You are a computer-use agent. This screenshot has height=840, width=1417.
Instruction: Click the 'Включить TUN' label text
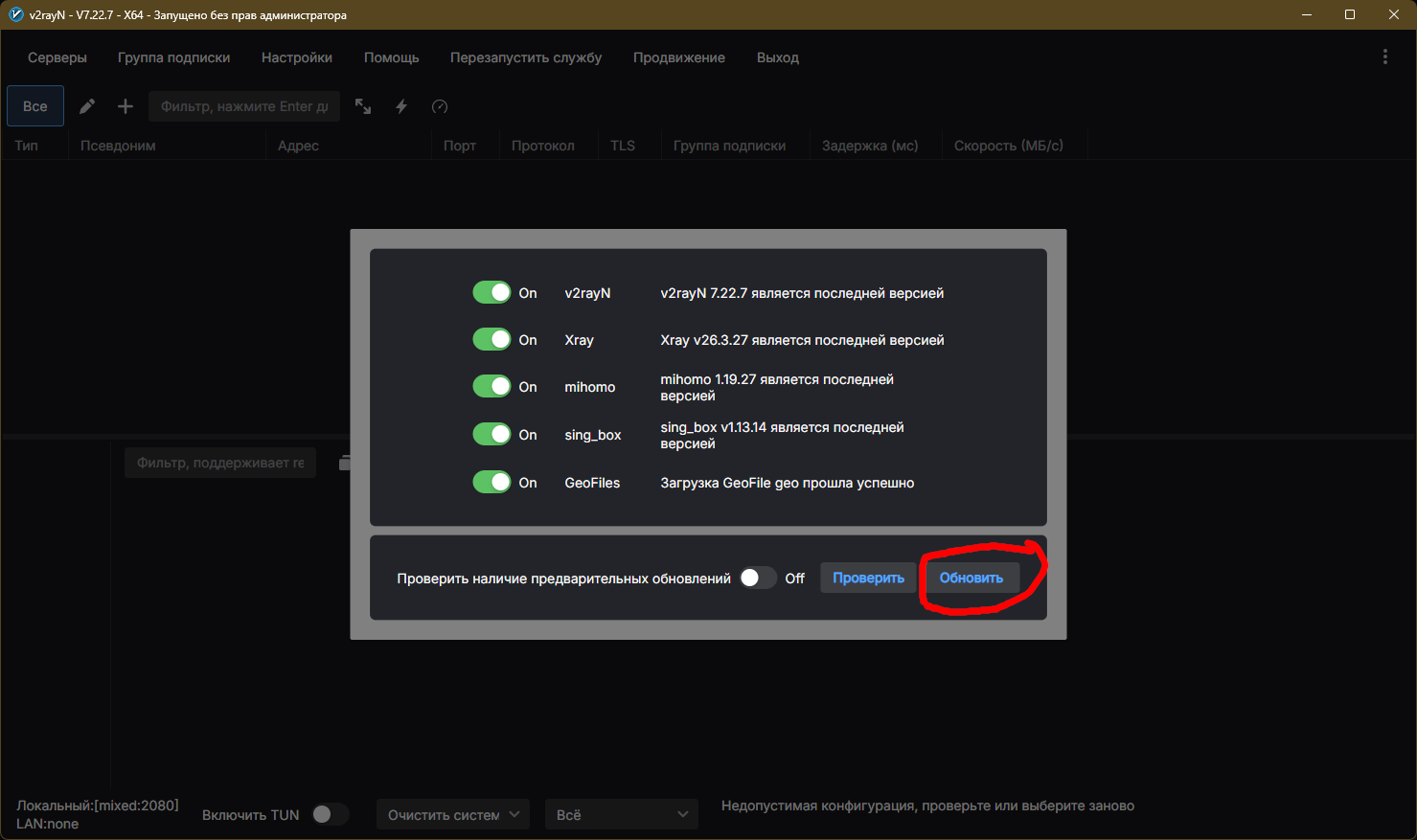coord(251,815)
